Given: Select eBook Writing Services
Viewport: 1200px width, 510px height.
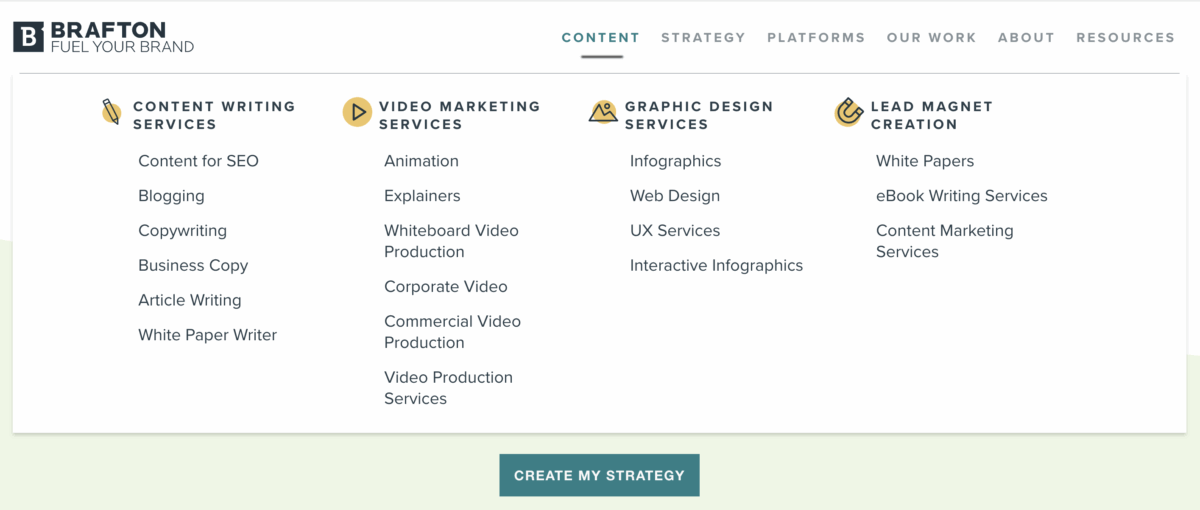Looking at the screenshot, I should click(962, 196).
